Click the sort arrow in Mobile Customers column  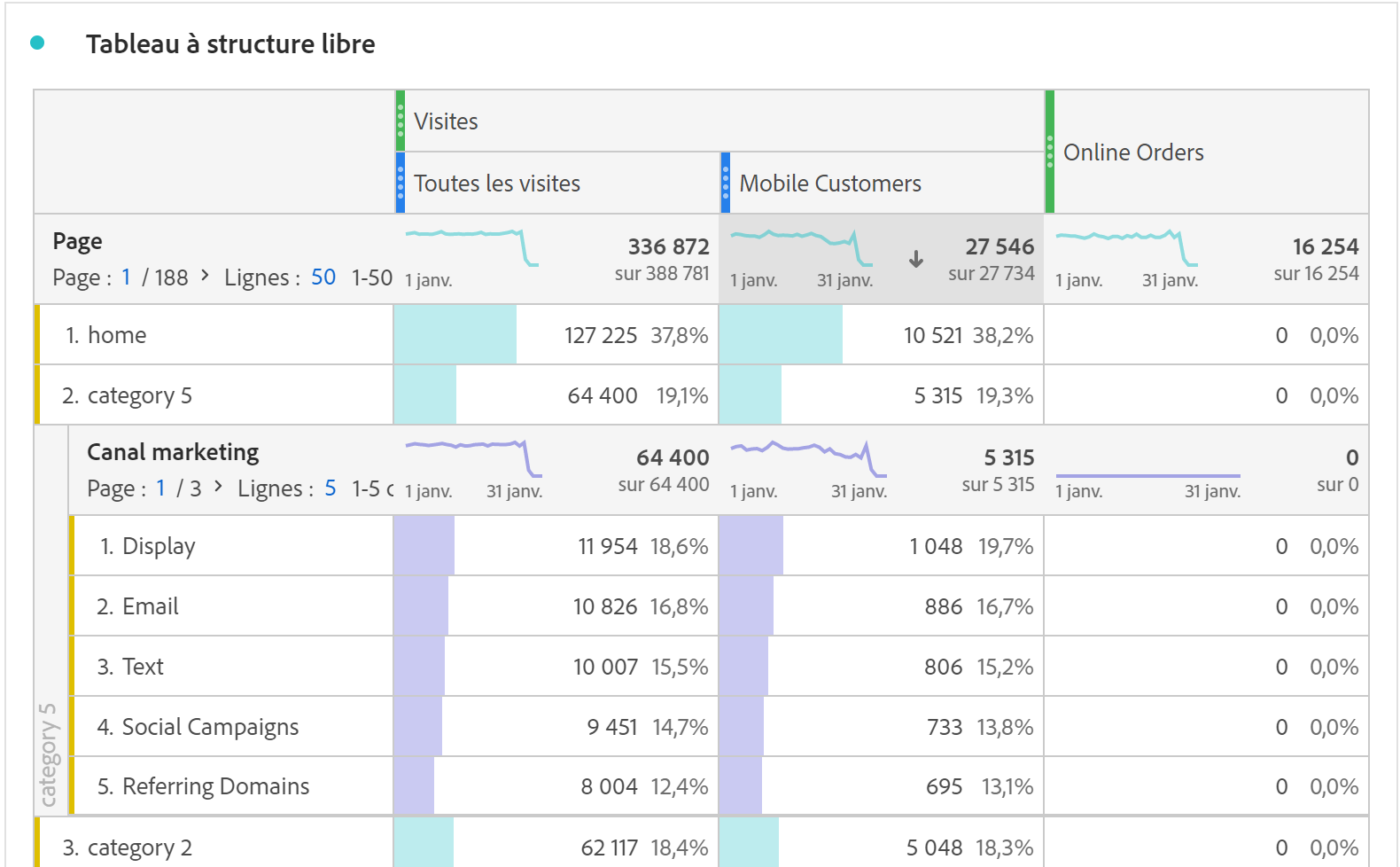coord(916,259)
